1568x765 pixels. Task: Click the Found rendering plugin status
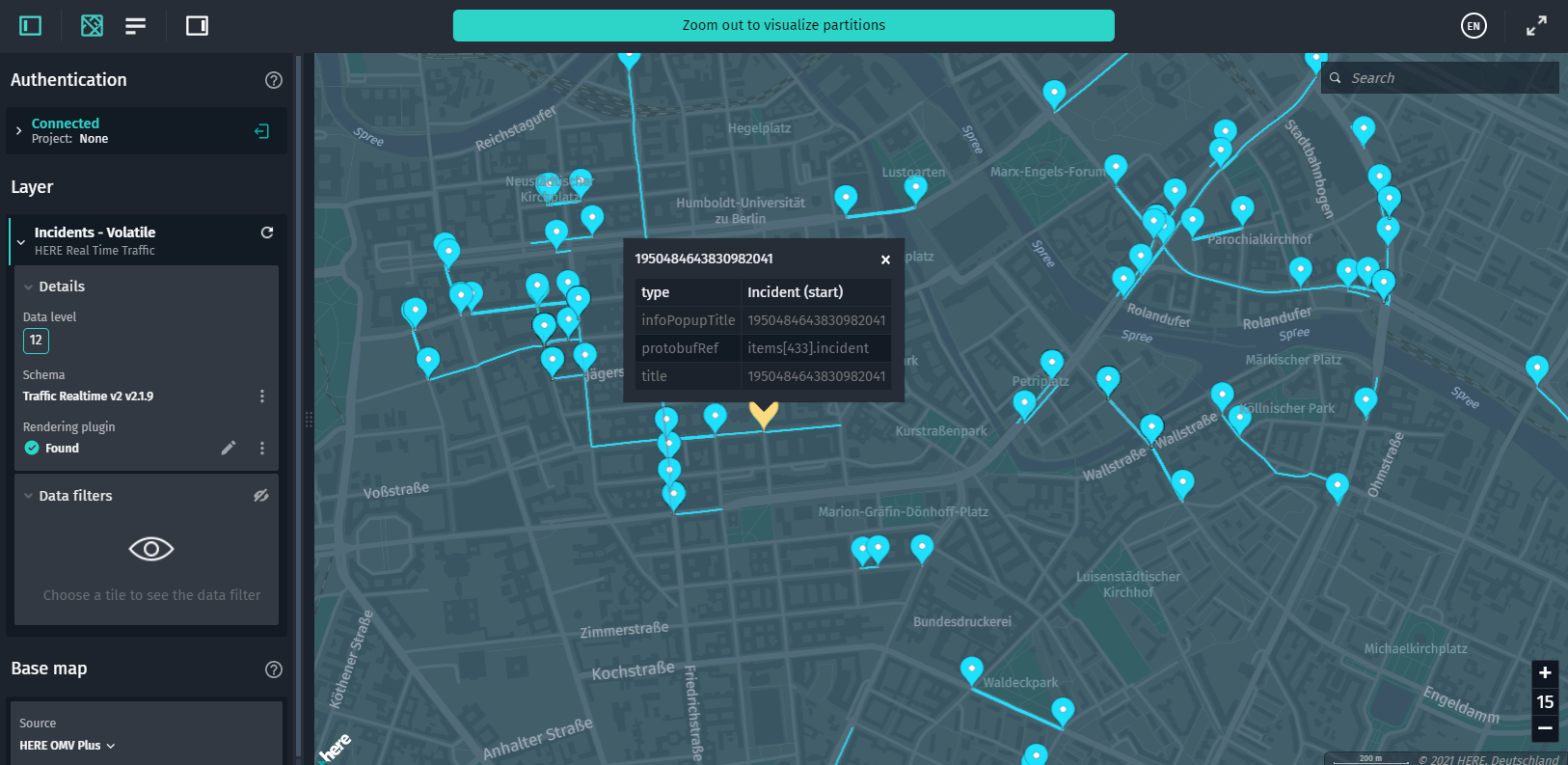[62, 449]
